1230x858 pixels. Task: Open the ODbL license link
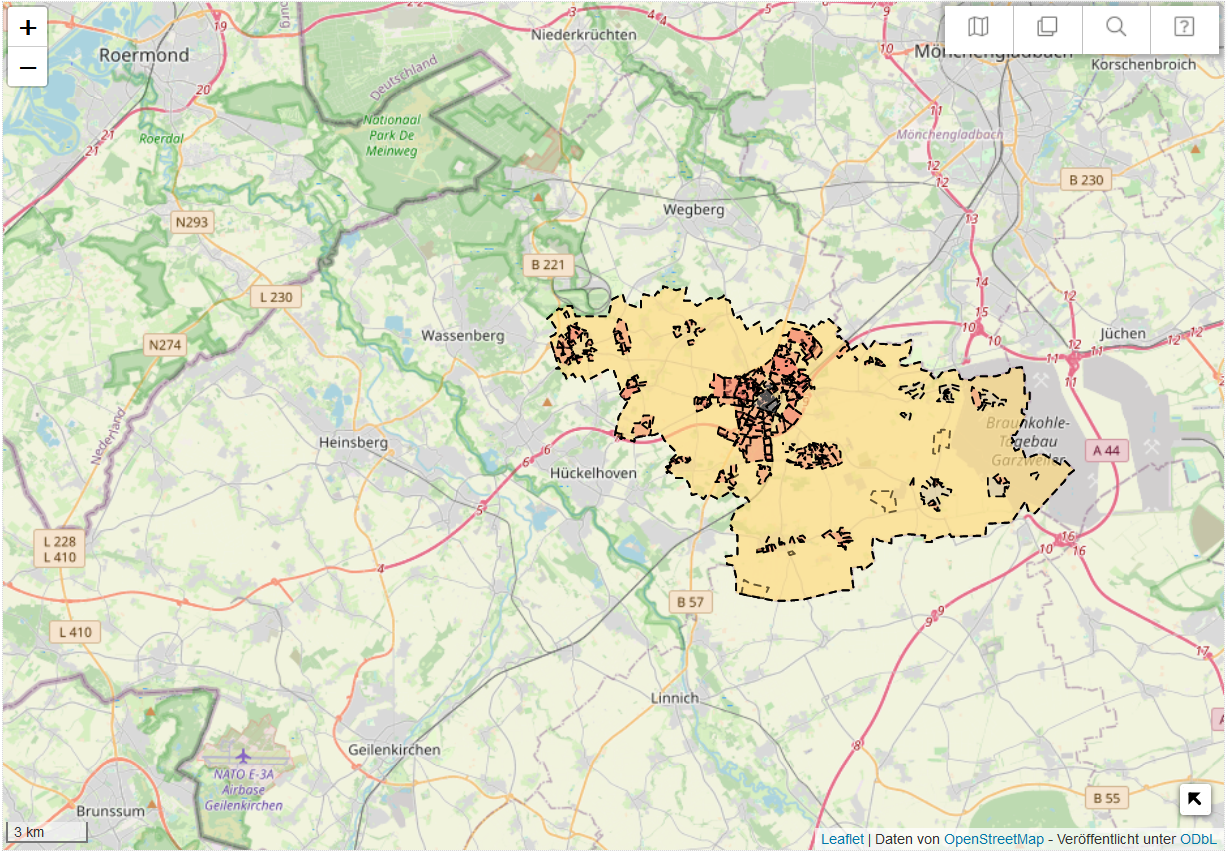coord(1198,840)
